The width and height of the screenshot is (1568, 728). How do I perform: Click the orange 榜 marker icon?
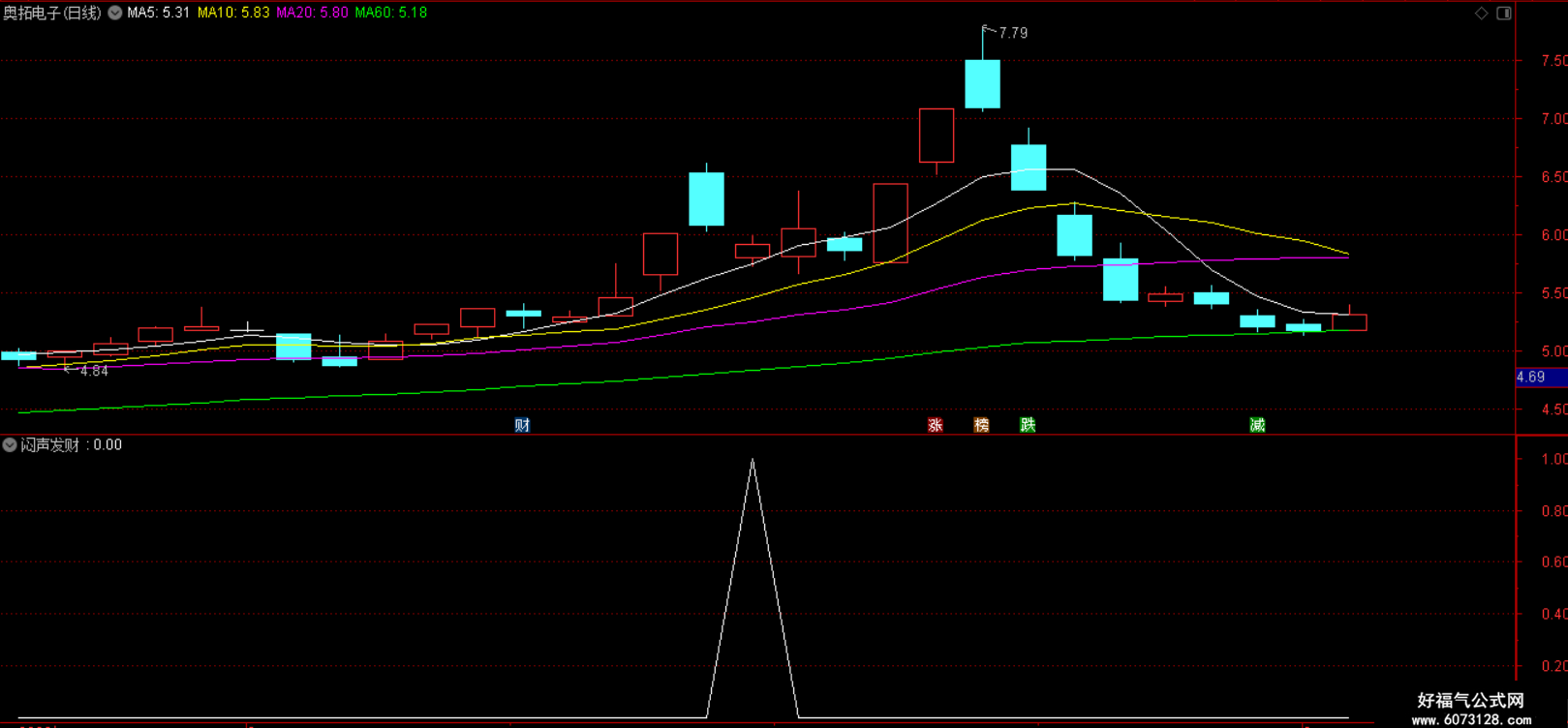tap(982, 425)
